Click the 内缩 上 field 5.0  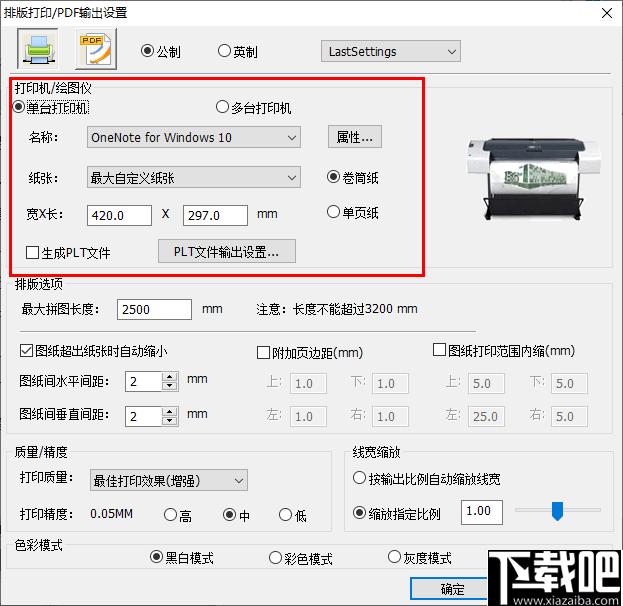486,383
